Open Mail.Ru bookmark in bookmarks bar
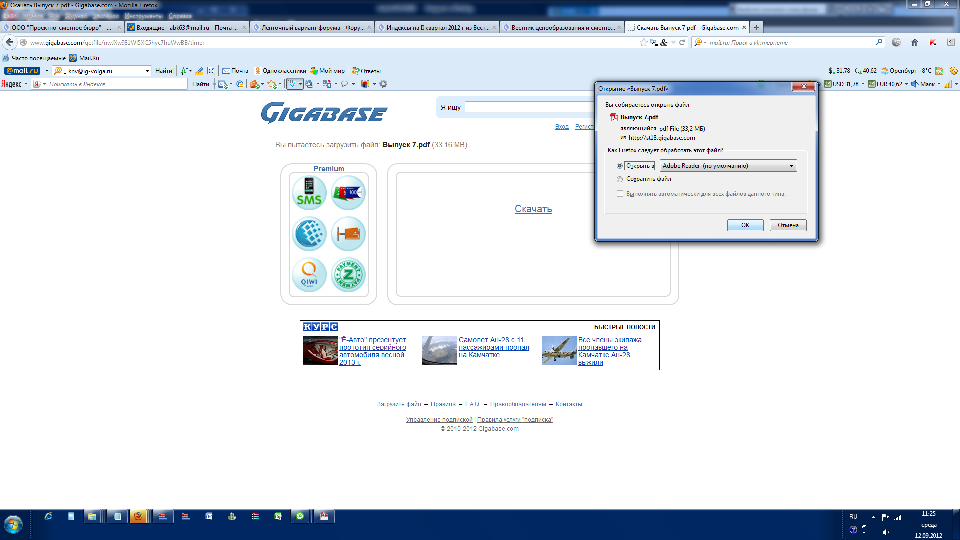 [x=84, y=58]
